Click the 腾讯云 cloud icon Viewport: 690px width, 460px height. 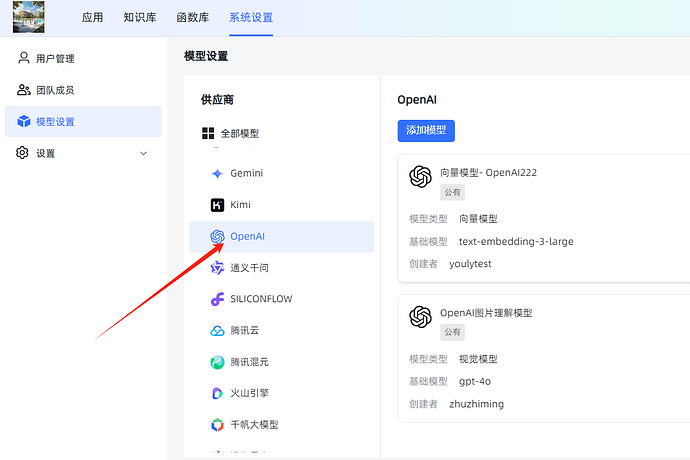click(x=217, y=331)
